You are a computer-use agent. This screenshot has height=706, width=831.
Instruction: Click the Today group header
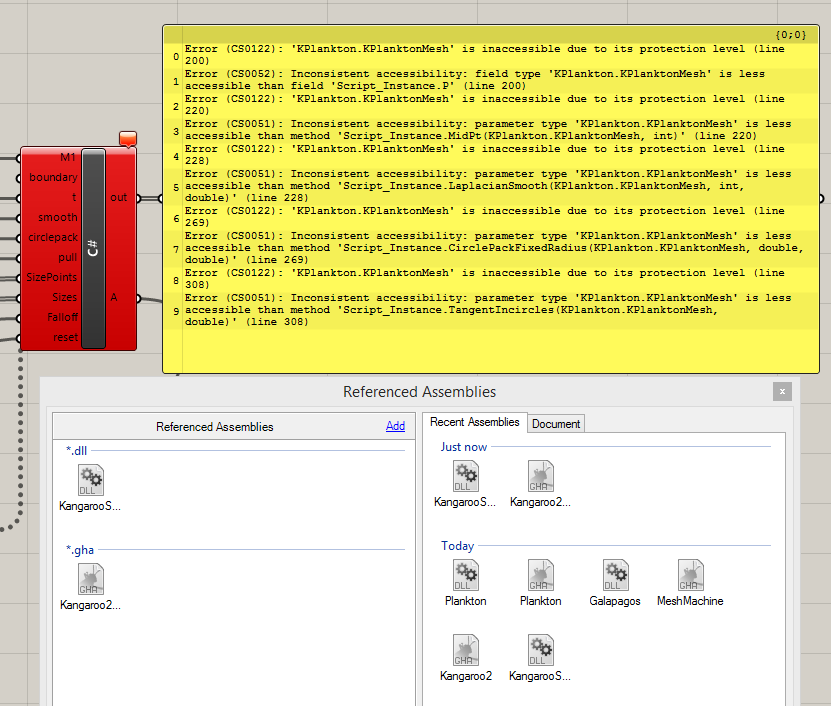(x=457, y=546)
